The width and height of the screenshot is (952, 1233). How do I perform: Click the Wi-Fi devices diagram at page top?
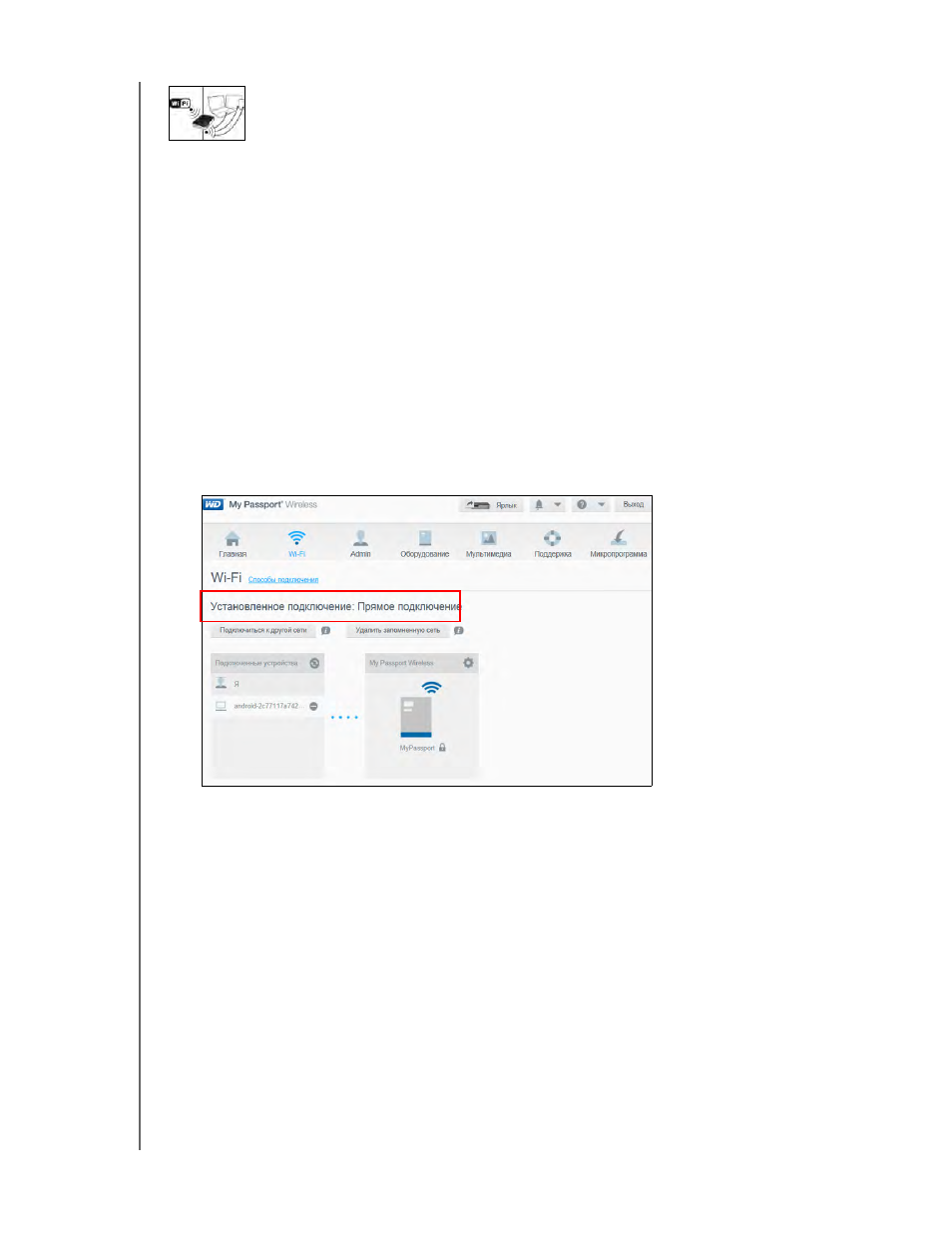click(x=207, y=113)
